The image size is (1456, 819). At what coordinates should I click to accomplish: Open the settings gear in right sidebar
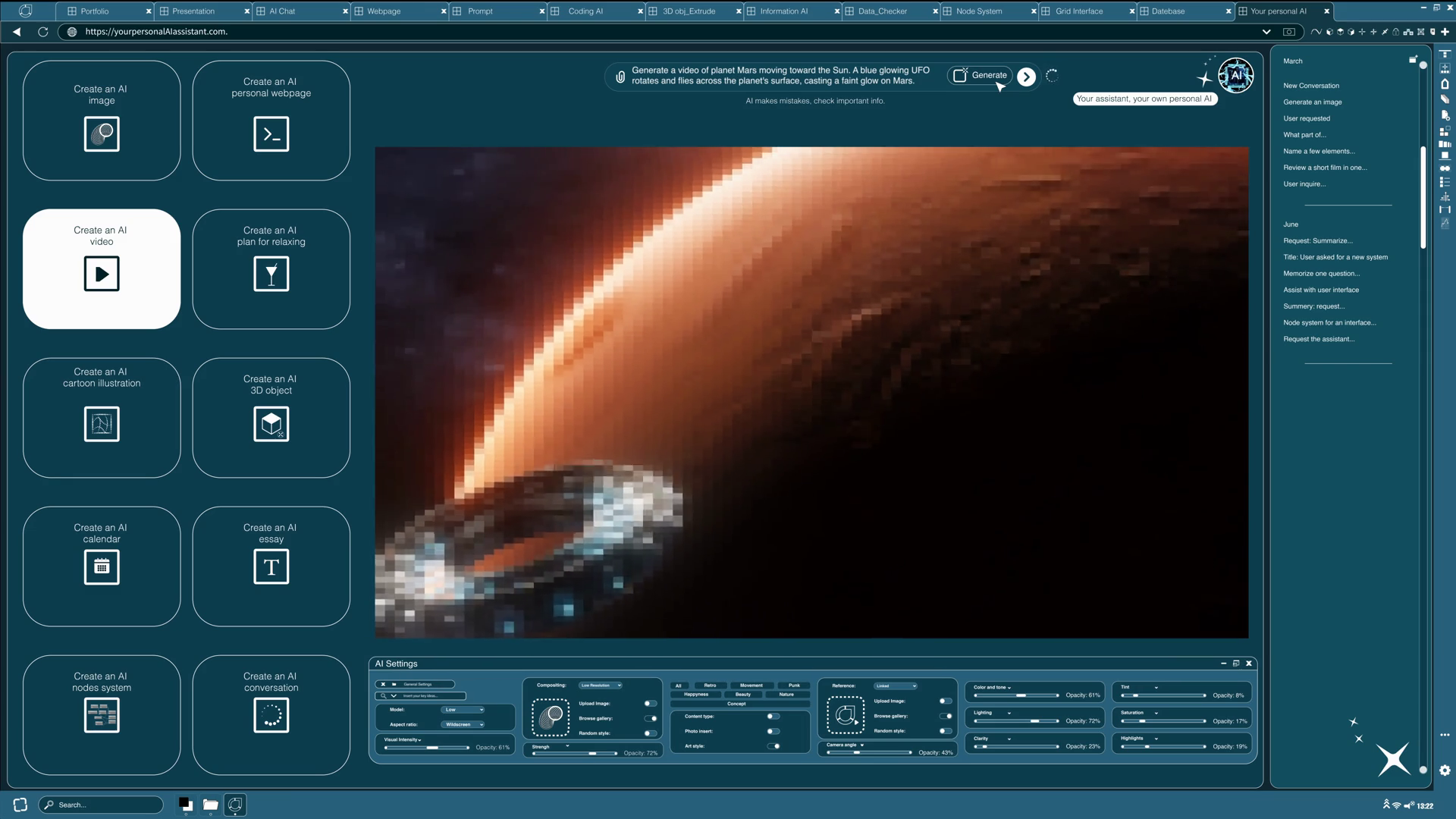pyautogui.click(x=1445, y=770)
